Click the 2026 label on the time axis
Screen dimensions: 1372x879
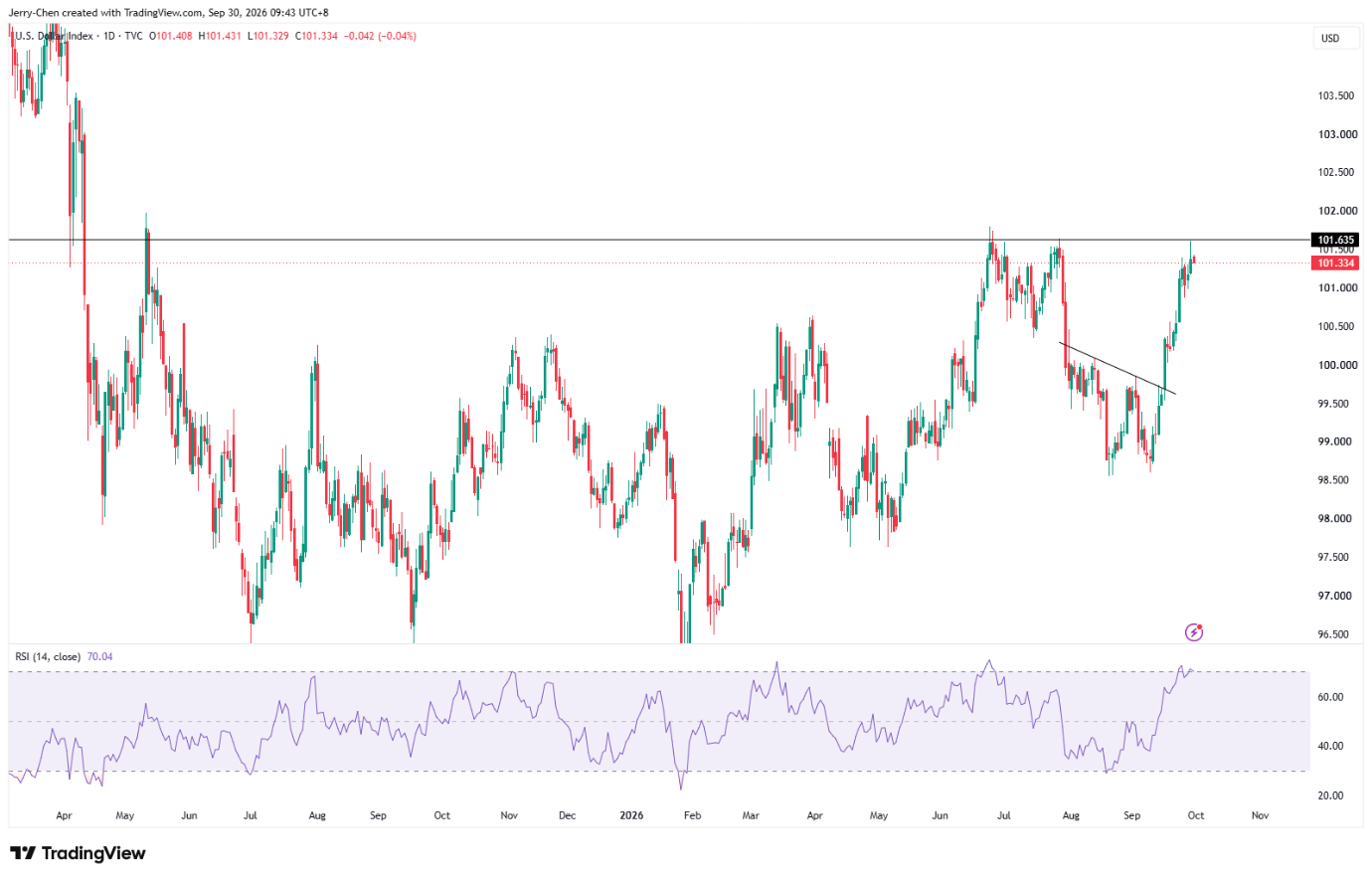pyautogui.click(x=631, y=815)
